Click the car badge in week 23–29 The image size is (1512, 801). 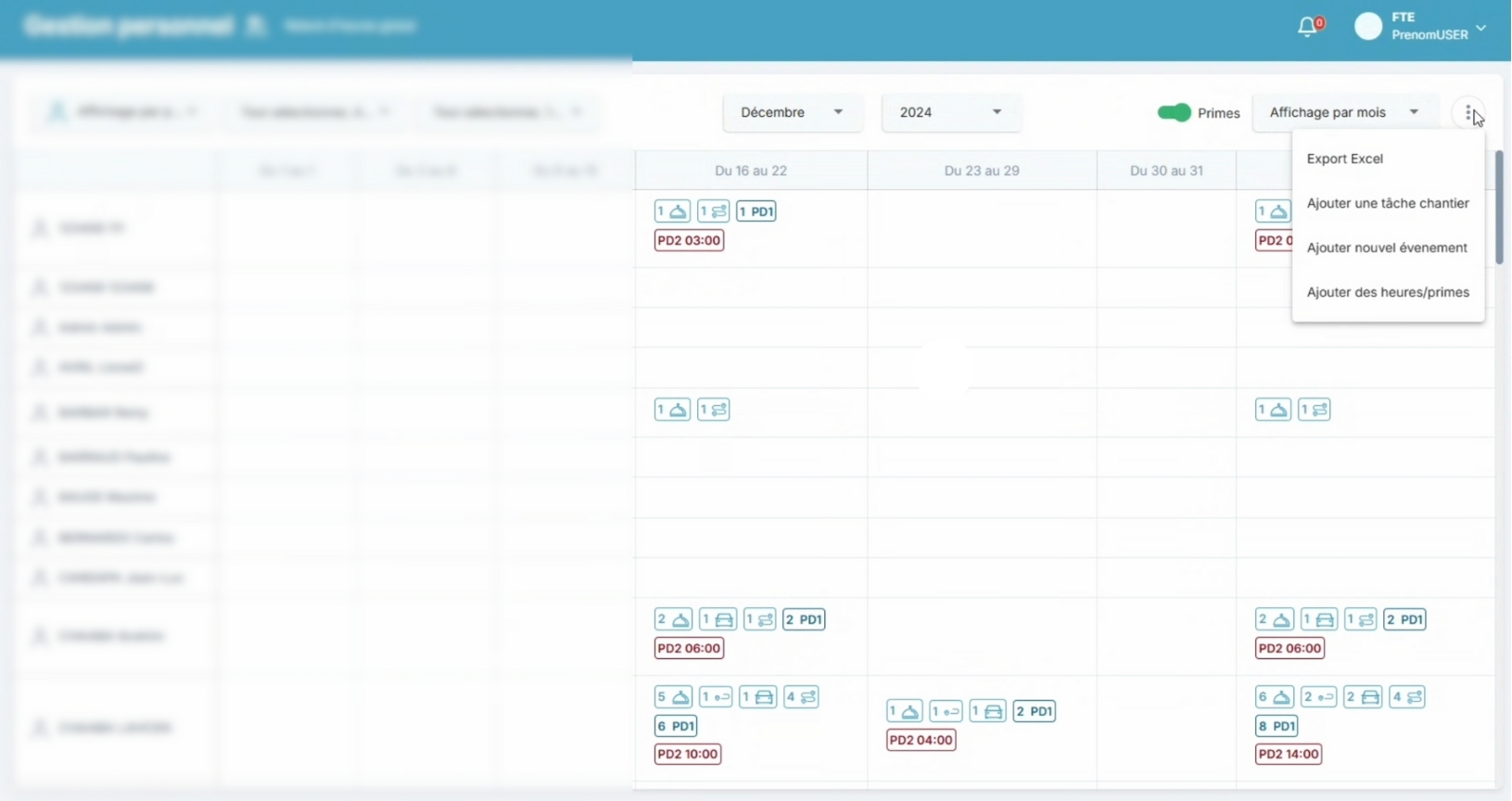[x=987, y=711]
